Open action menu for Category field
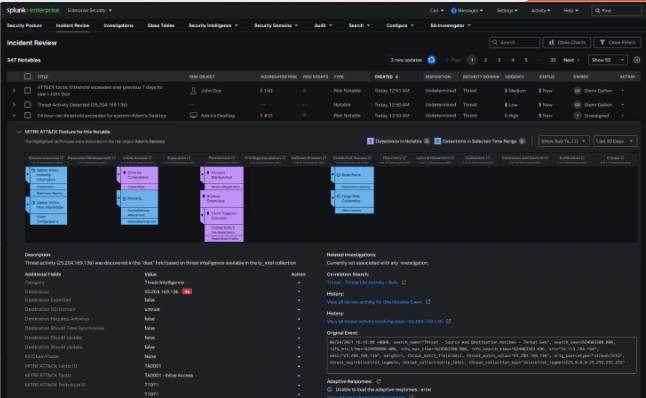646x398 pixels. pyautogui.click(x=299, y=283)
